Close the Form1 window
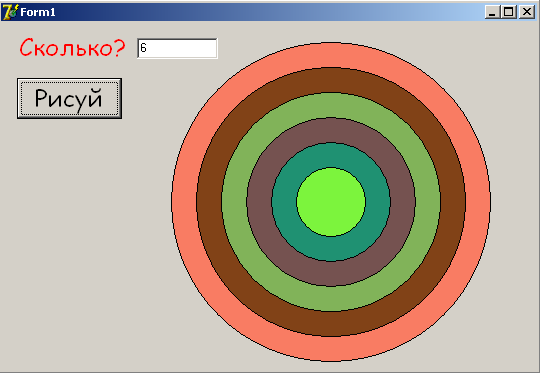The image size is (540, 374). click(527, 12)
